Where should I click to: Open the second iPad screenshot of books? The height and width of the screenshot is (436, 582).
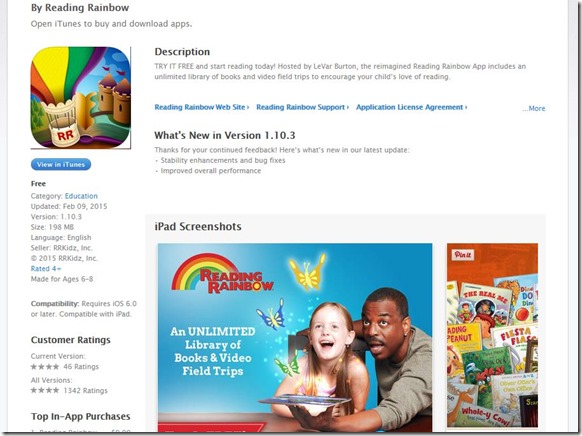pyautogui.click(x=492, y=335)
